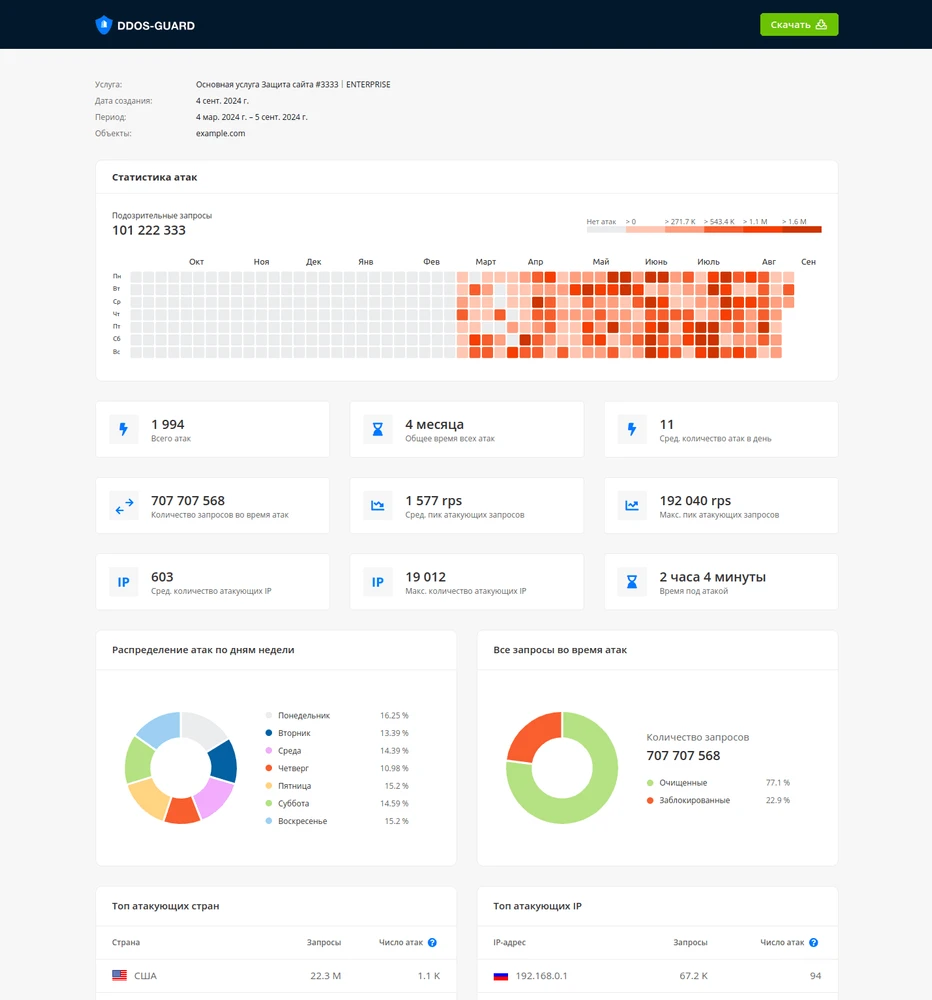This screenshot has width=932, height=1000.
Task: Click the chart icon beside 1 577 rps
Action: [378, 506]
